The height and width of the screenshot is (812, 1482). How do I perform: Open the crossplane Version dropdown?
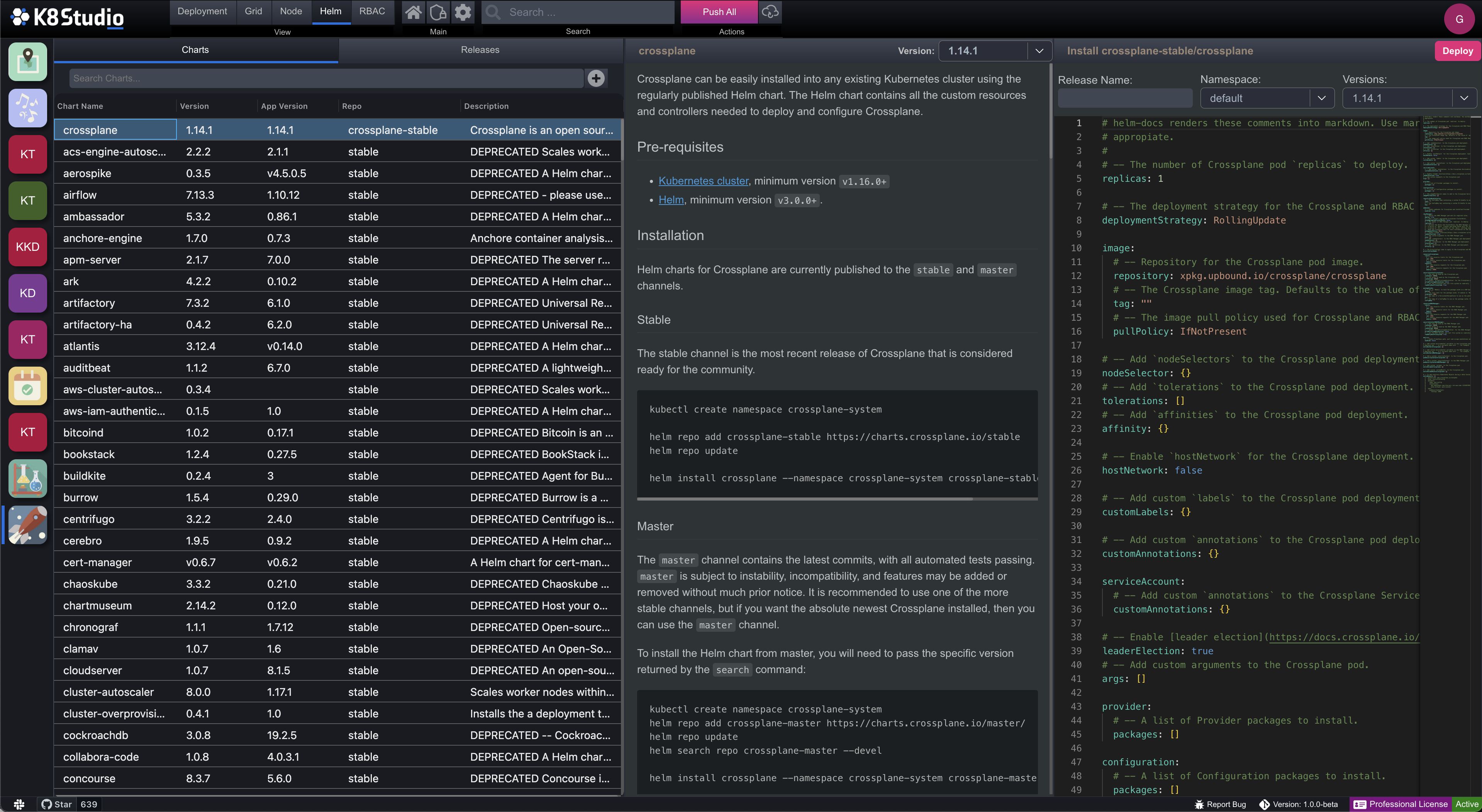click(x=995, y=51)
